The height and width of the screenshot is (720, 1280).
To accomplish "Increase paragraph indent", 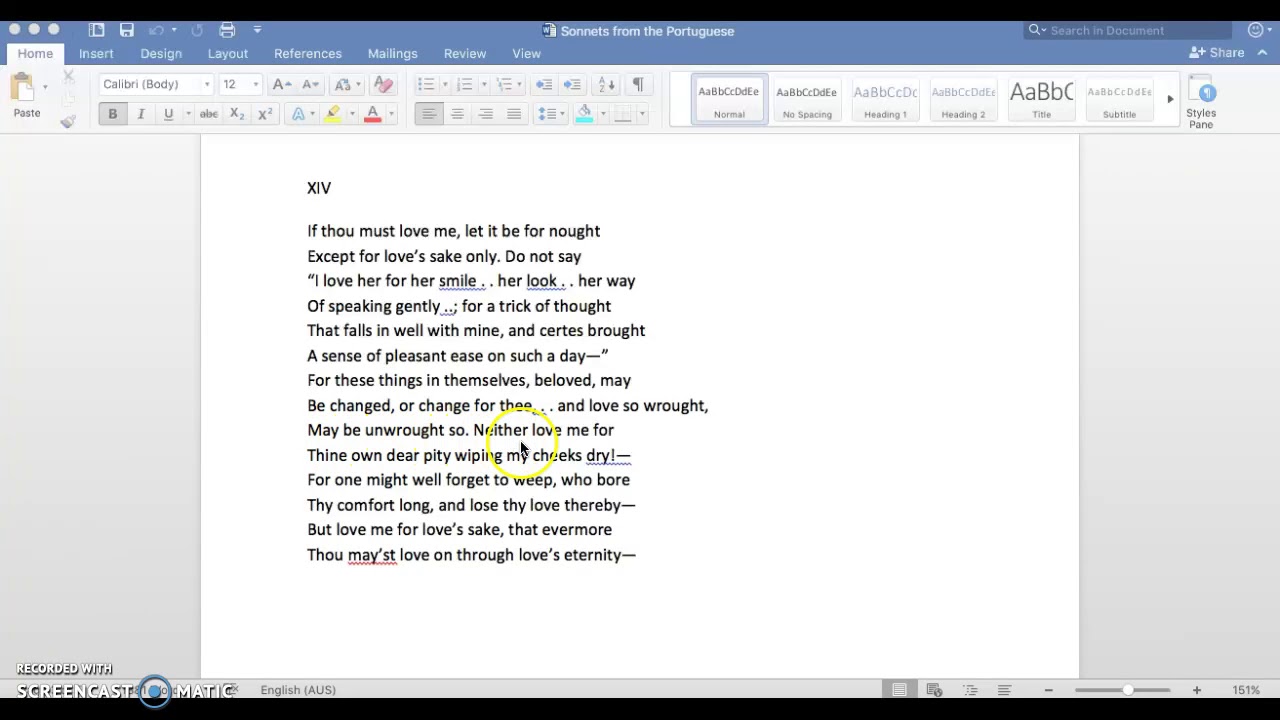I will 572,84.
